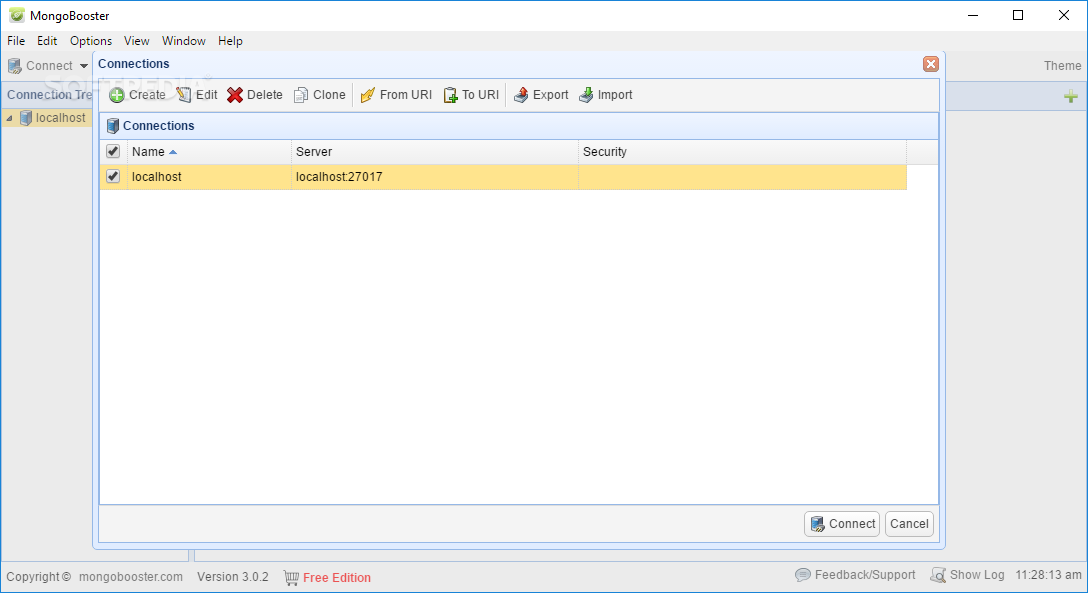This screenshot has width=1088, height=593.
Task: Open the Help menu
Action: 230,41
